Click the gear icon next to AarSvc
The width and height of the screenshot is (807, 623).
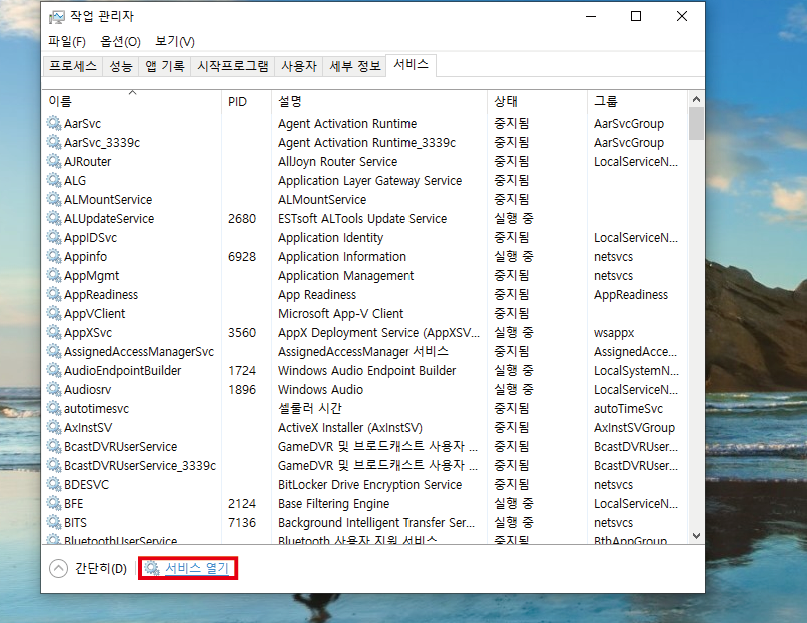[x=54, y=123]
